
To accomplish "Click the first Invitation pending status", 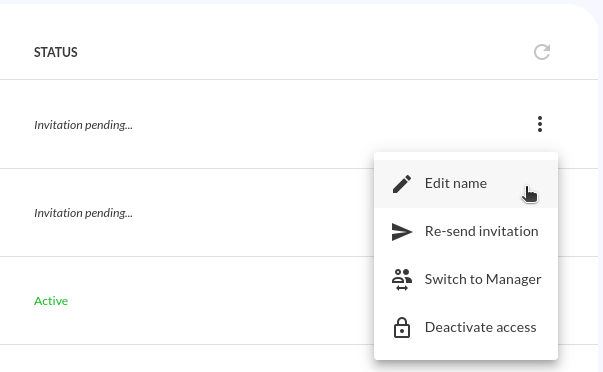I will 83,125.
